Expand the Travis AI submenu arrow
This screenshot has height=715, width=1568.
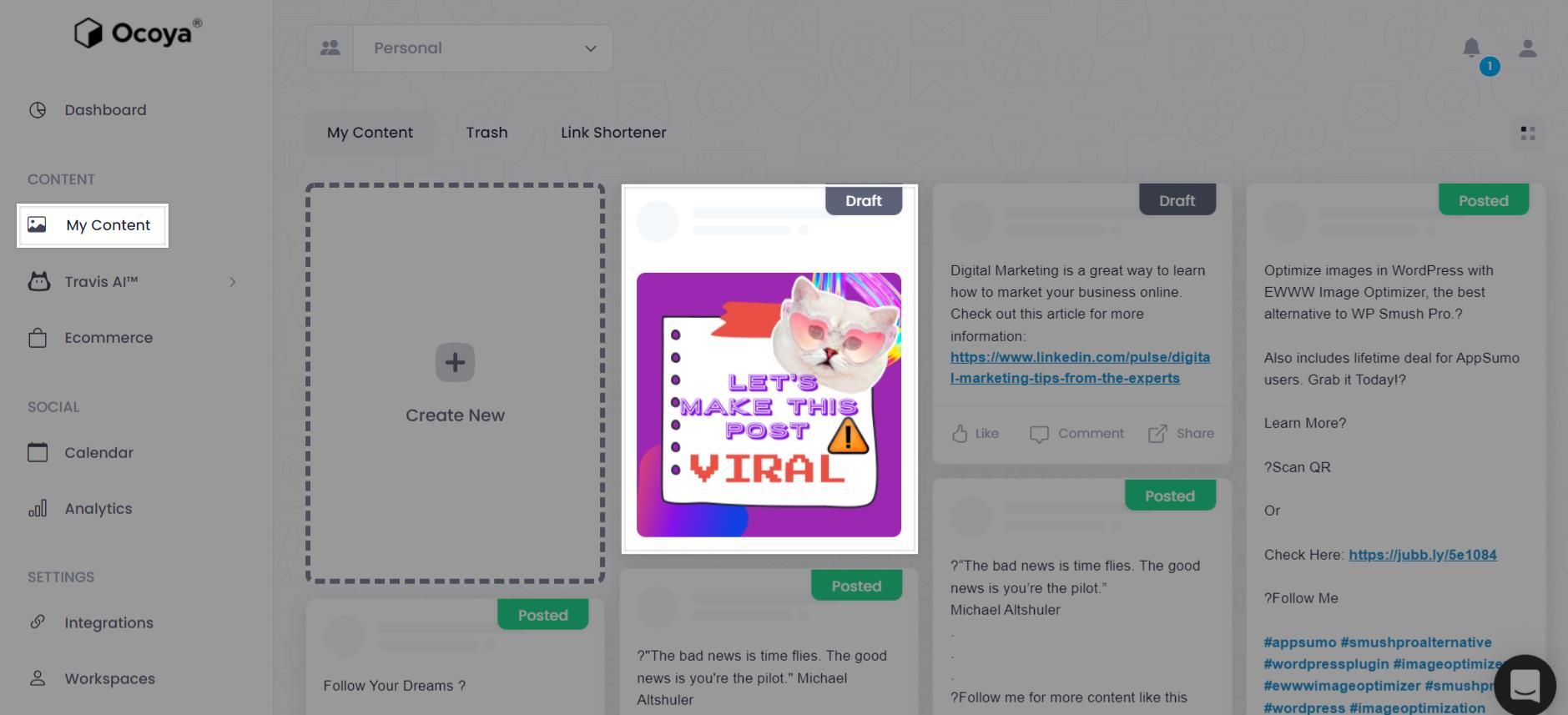(x=233, y=282)
